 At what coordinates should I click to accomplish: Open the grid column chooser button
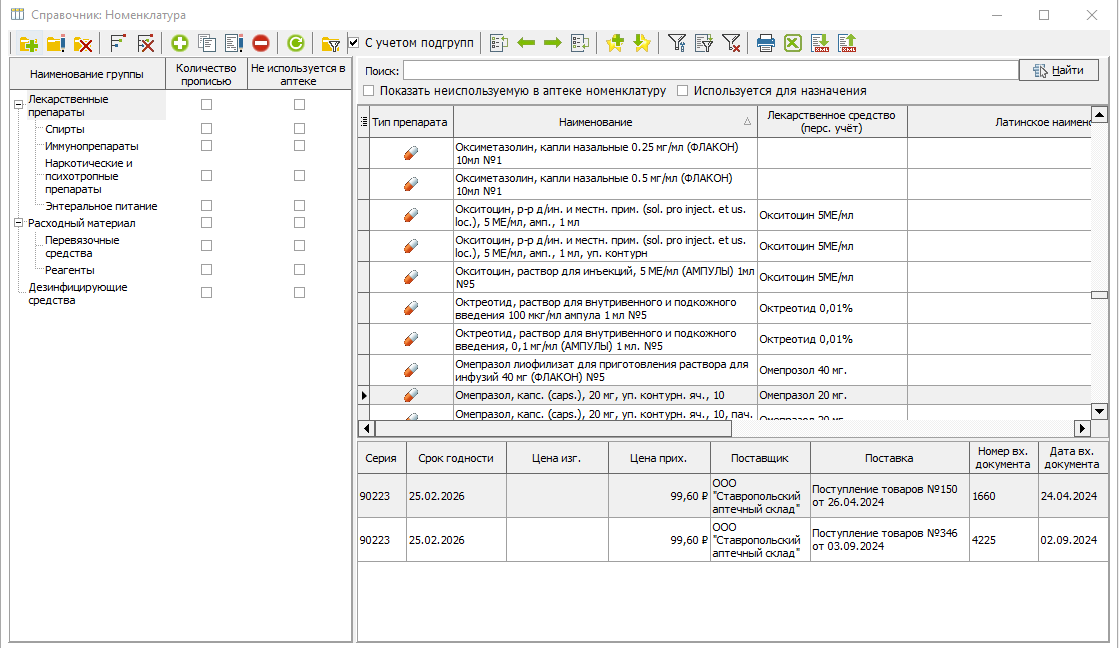[364, 122]
